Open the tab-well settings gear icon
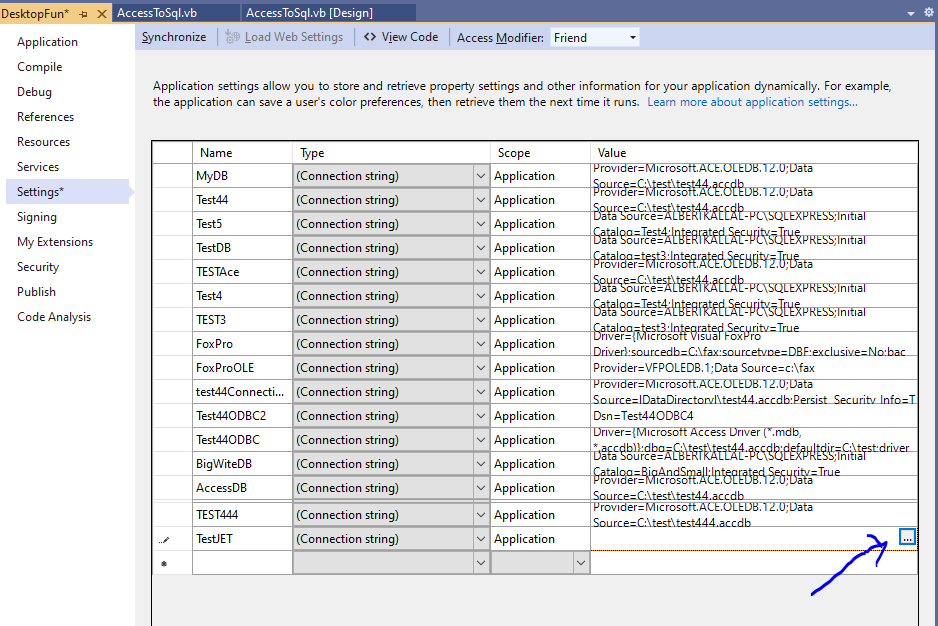 tap(928, 12)
